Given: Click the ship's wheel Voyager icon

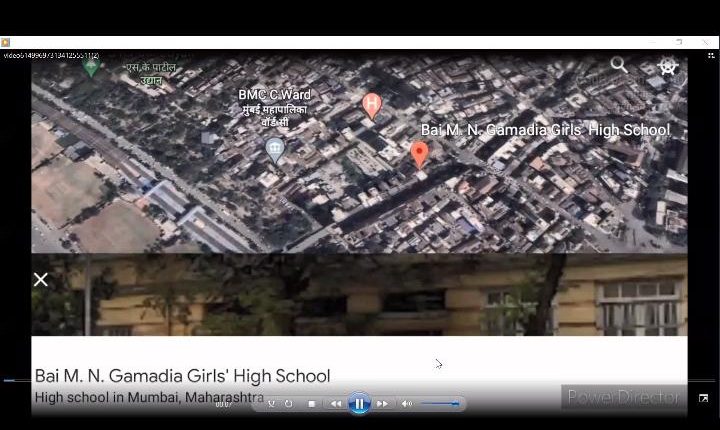Looking at the screenshot, I should point(668,65).
